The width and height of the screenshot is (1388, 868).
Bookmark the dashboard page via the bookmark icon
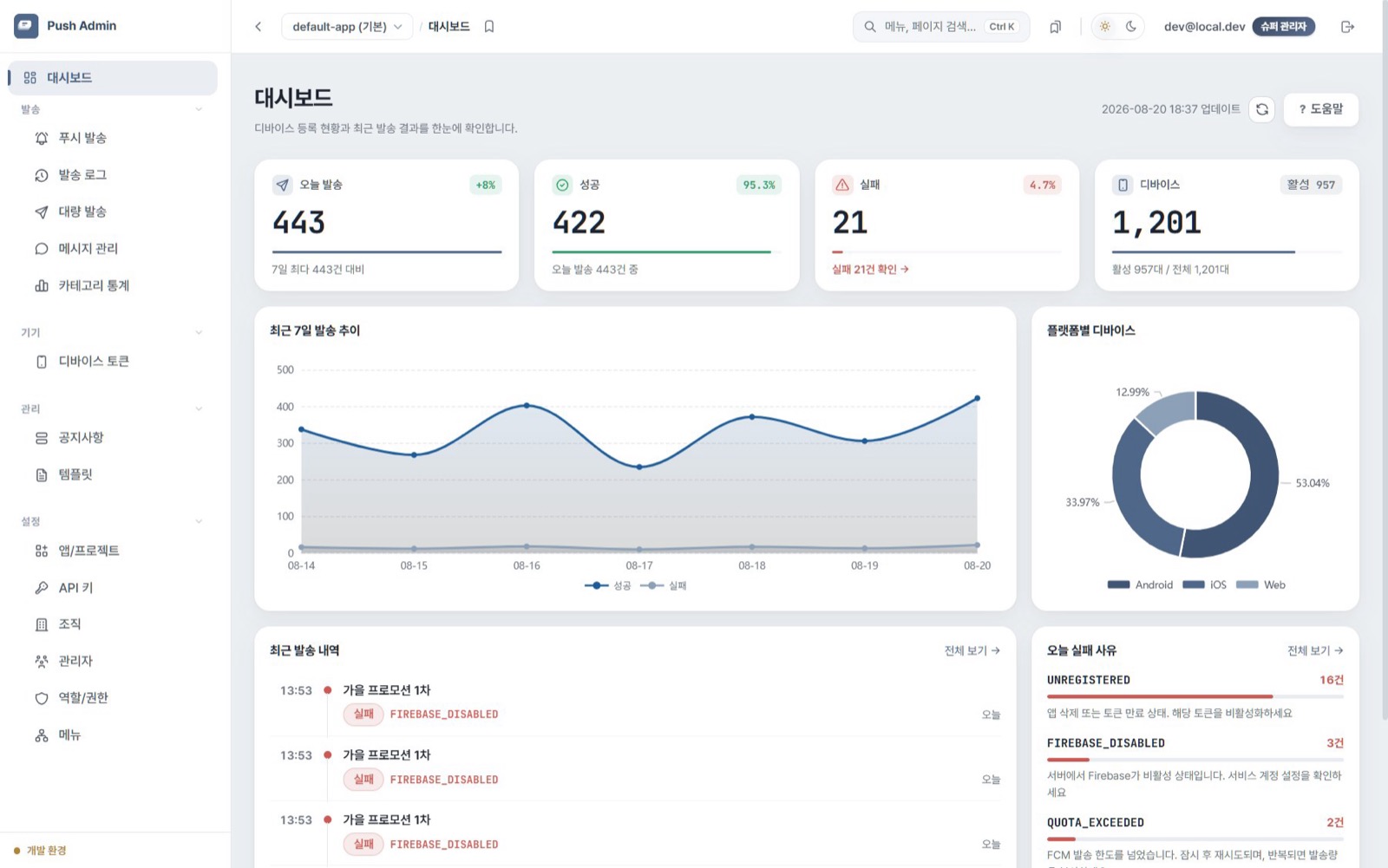pos(489,27)
